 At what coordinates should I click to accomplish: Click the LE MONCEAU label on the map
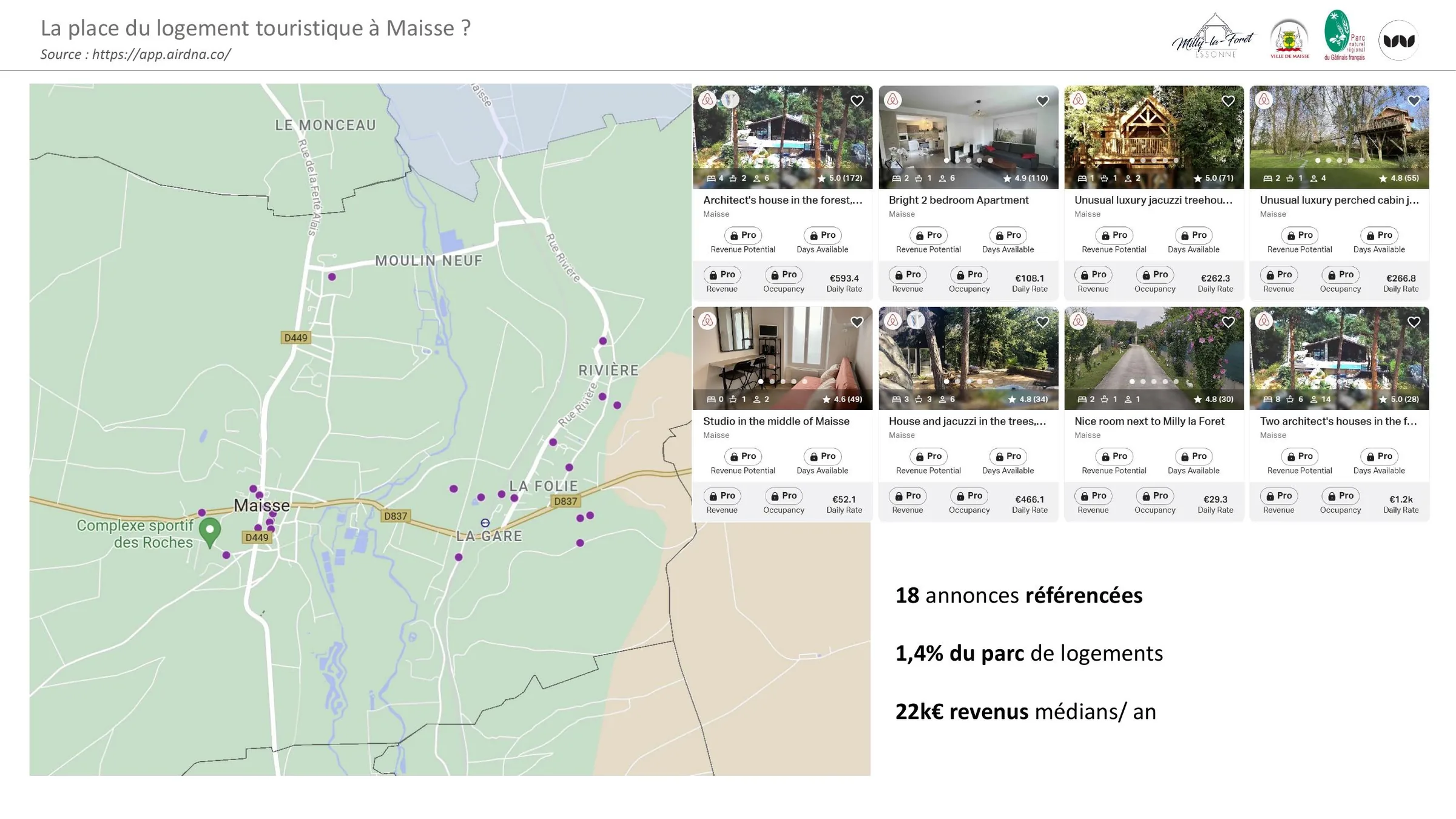pos(326,125)
